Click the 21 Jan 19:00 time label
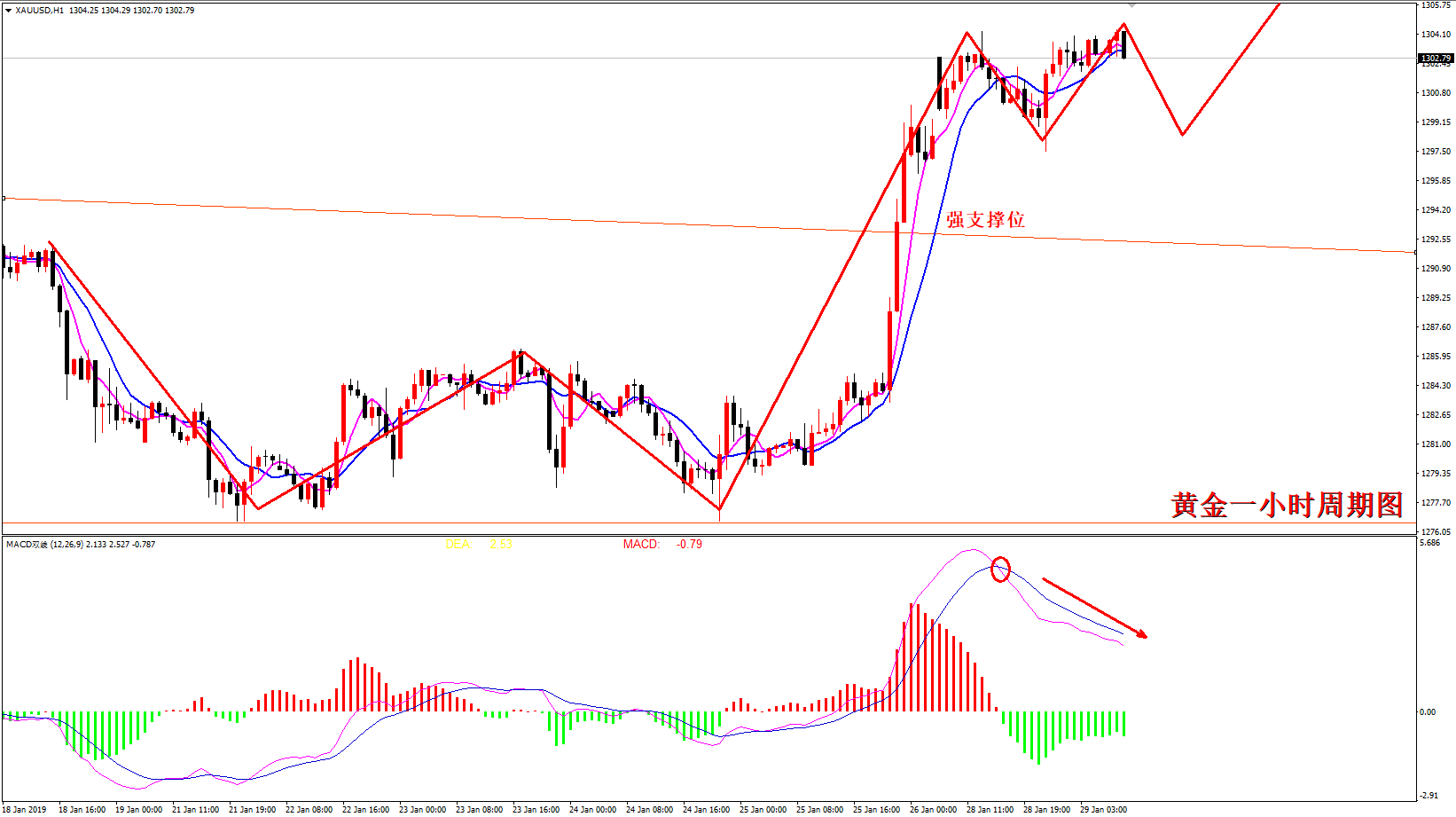 (253, 809)
